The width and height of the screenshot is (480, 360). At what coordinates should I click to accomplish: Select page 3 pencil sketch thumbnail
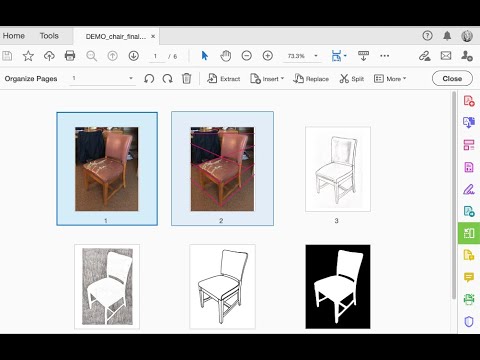(x=338, y=169)
